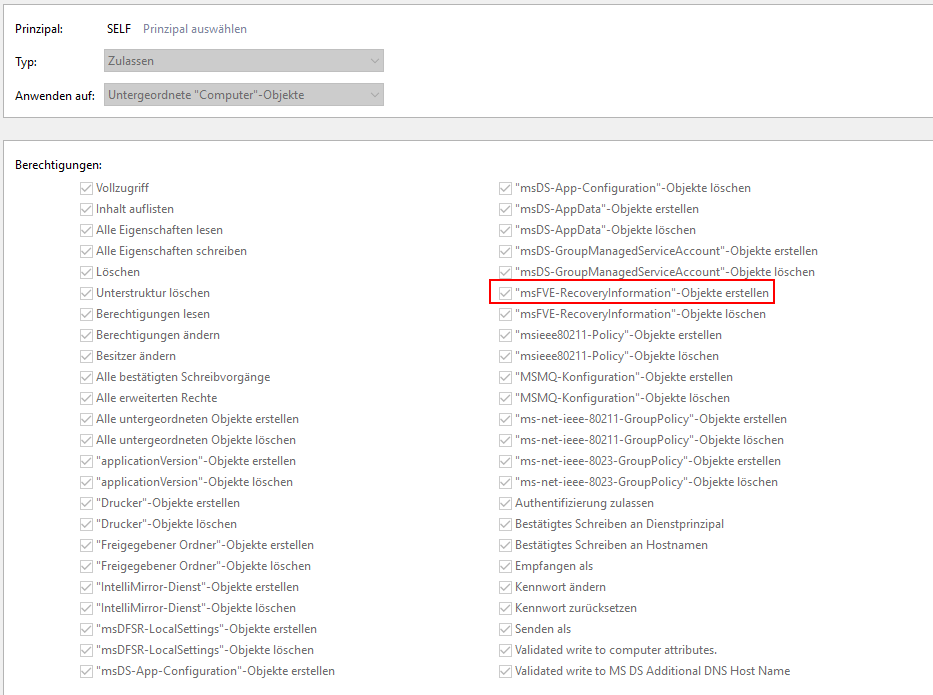This screenshot has height=695, width=933.
Task: Toggle "Bestätigtes Schreiben an Dienstprinzipal" checkbox
Action: pos(505,524)
